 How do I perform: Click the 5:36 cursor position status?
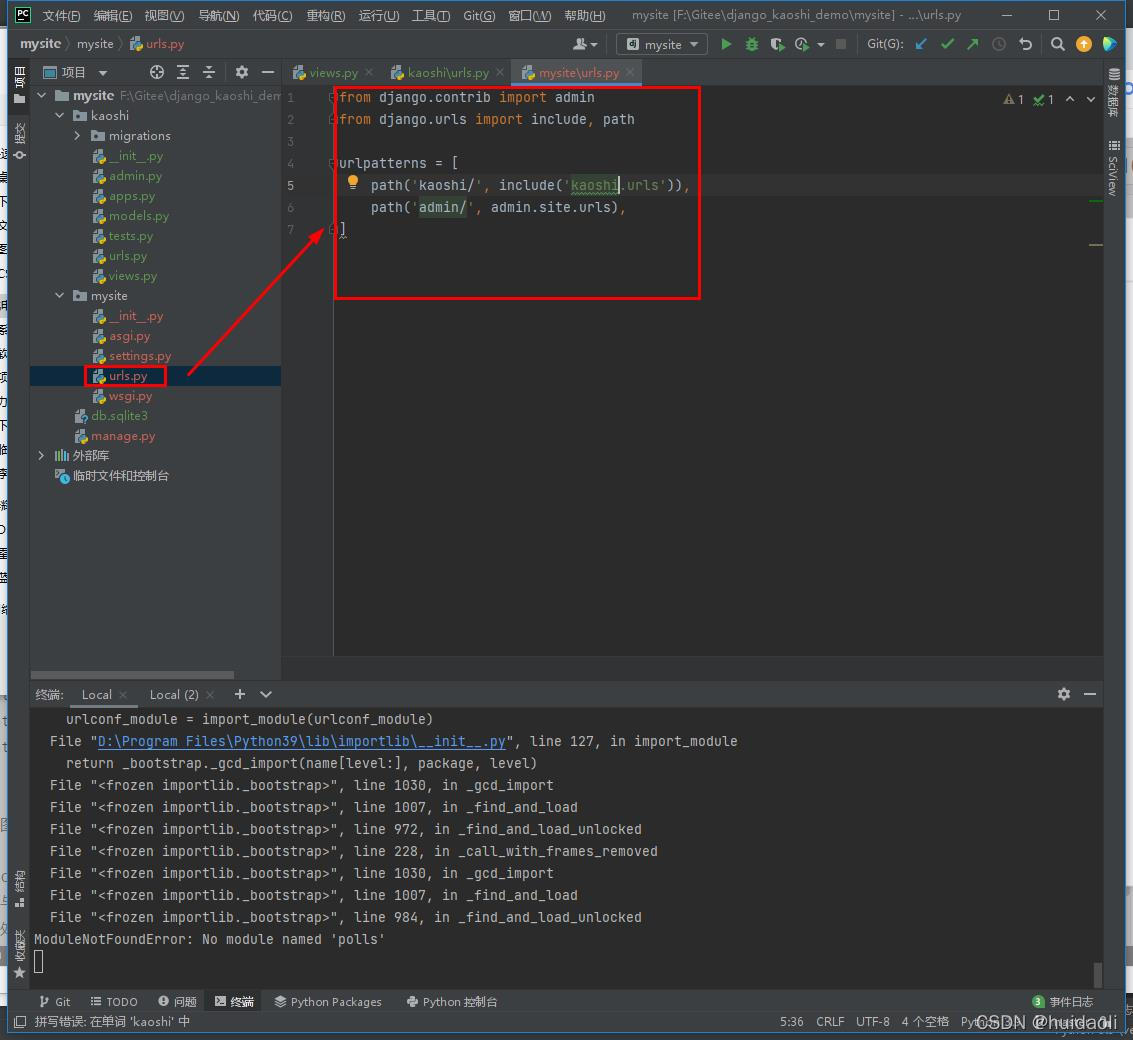point(791,1021)
